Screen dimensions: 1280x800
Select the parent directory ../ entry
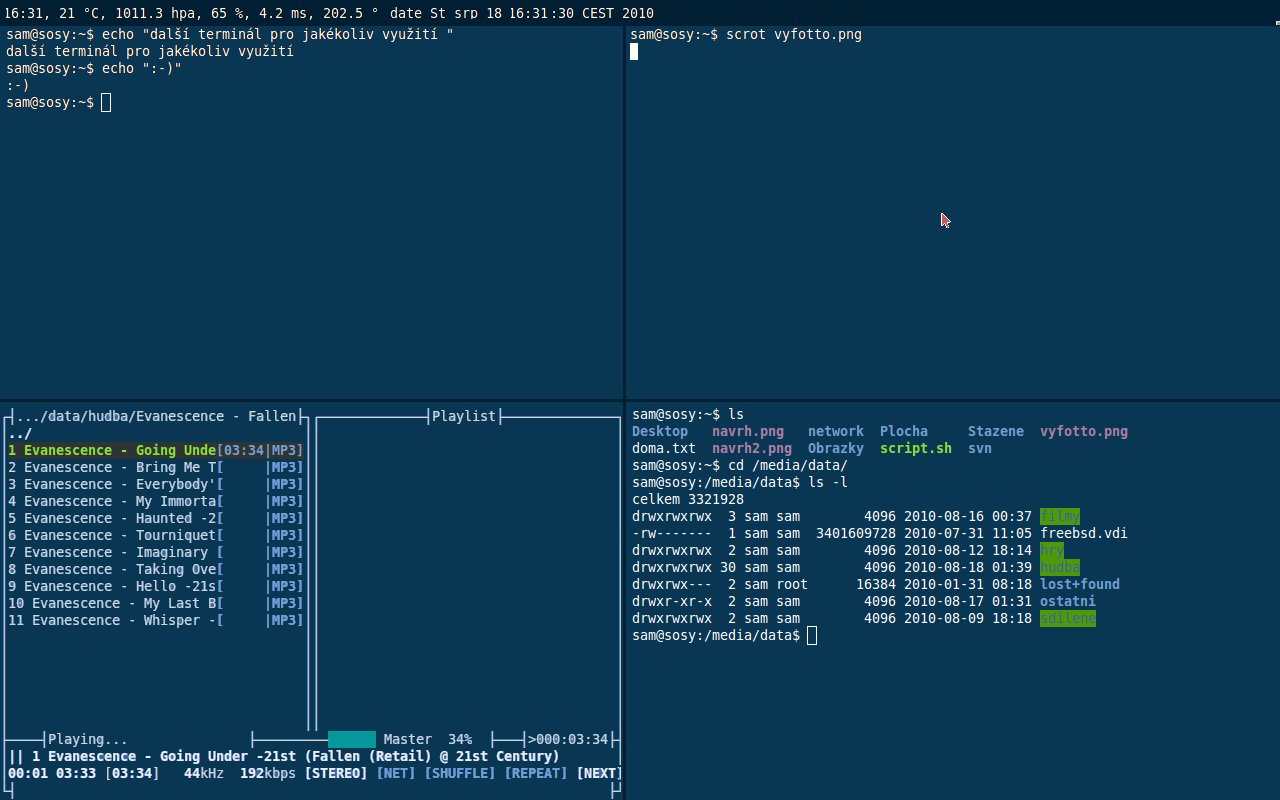point(20,433)
